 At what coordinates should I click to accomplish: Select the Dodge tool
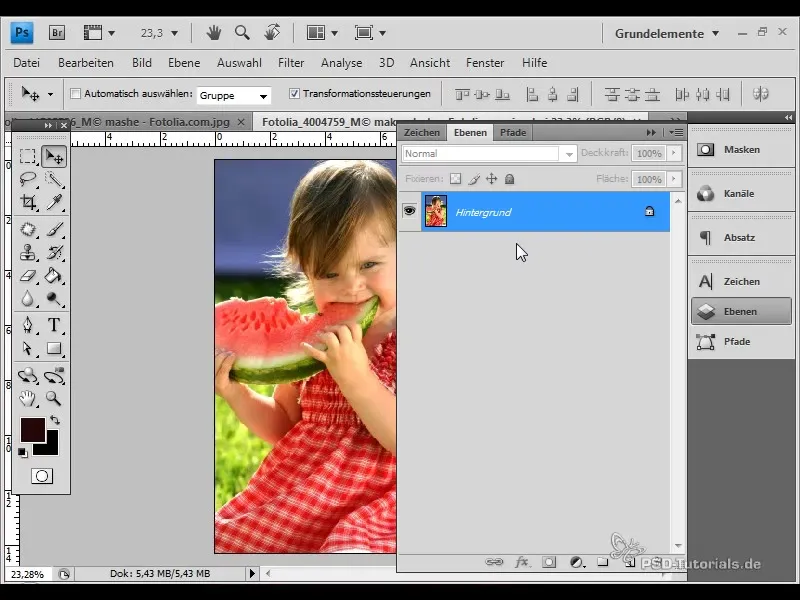(54, 298)
